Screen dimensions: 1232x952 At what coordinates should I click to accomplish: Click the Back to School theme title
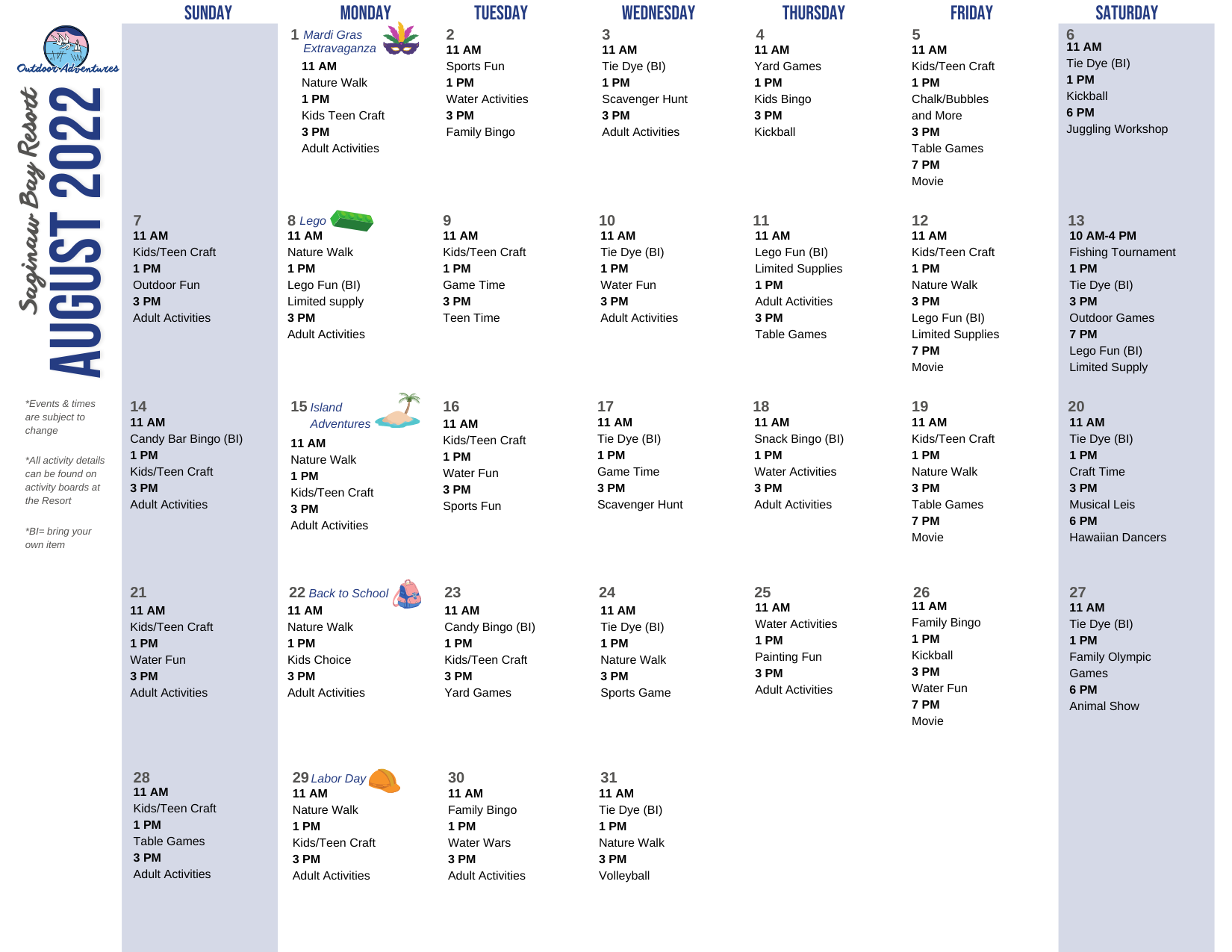(349, 594)
